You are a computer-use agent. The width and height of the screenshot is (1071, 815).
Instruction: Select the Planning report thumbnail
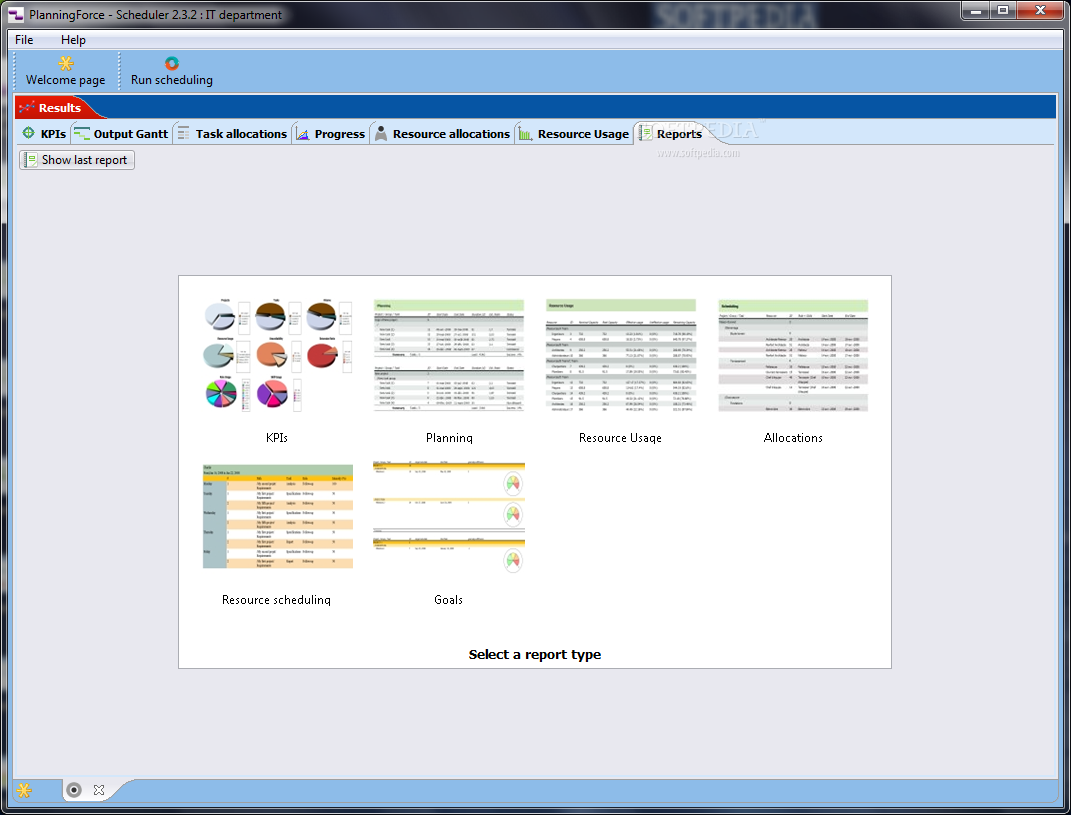449,355
